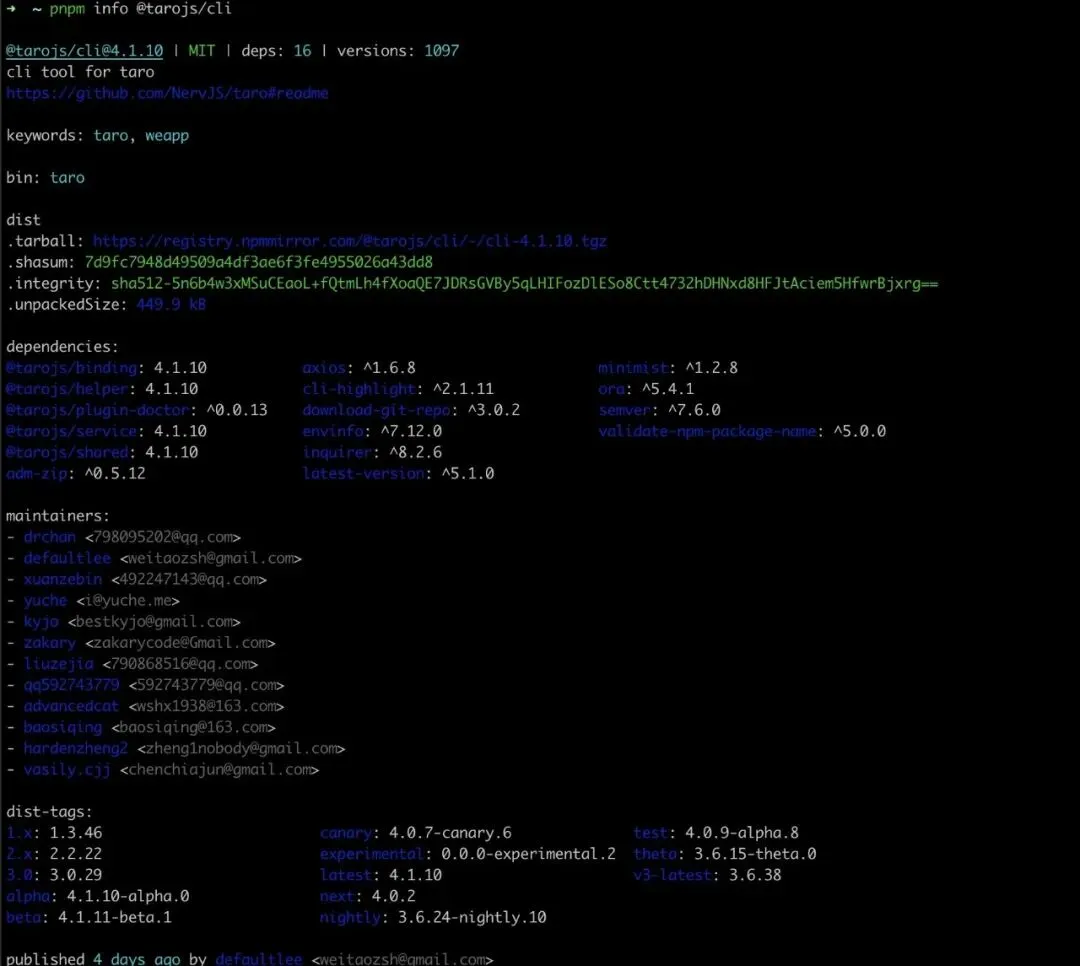The image size is (1080, 966).
Task: Click the v3-latest dist-tag
Action: (x=672, y=875)
